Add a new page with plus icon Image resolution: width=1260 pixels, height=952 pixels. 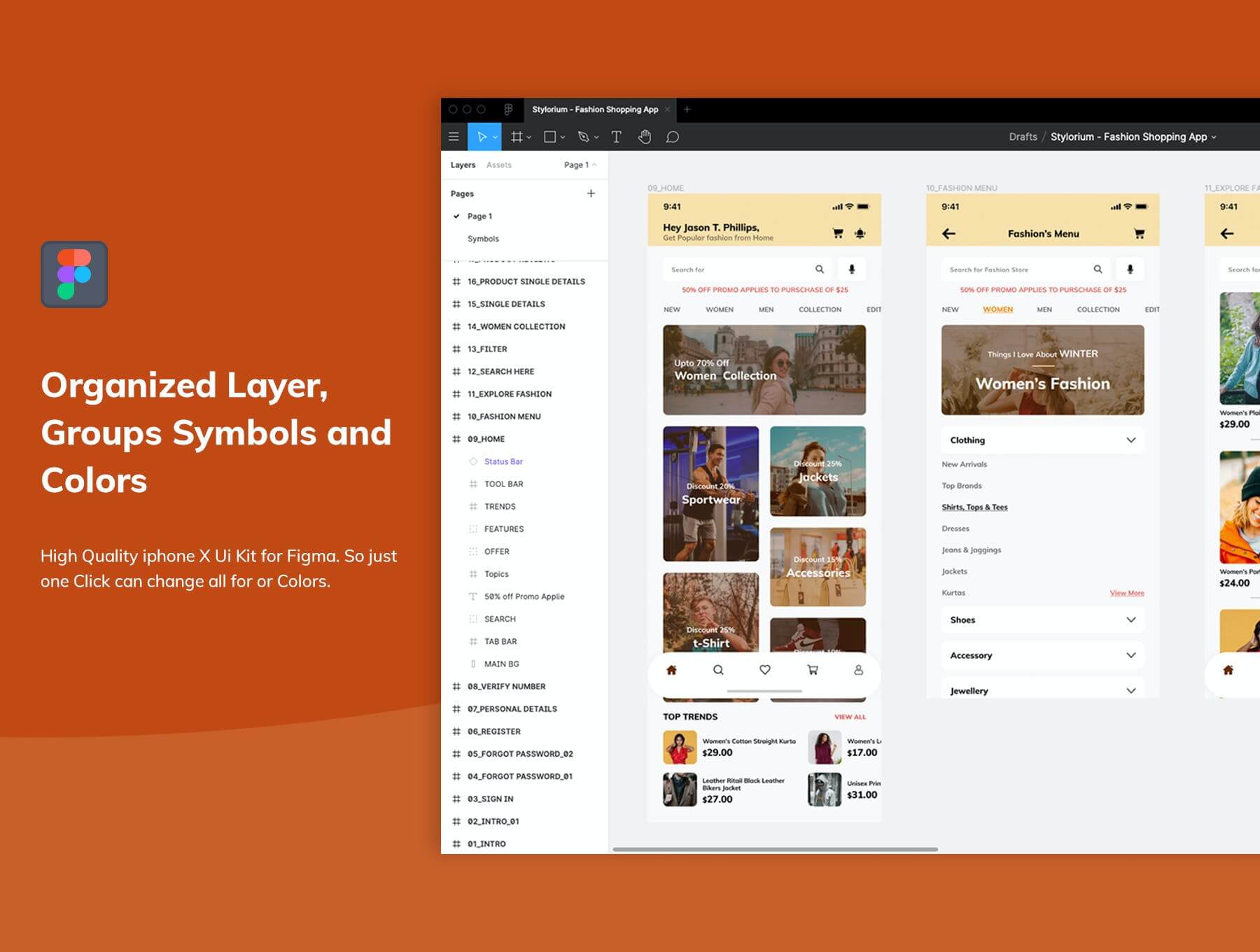pos(591,193)
